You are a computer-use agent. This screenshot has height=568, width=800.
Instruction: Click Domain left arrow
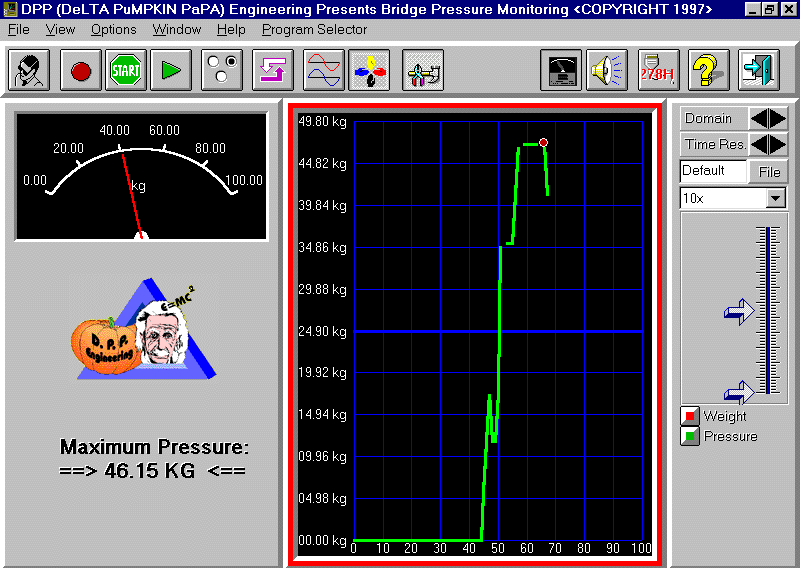click(x=759, y=118)
